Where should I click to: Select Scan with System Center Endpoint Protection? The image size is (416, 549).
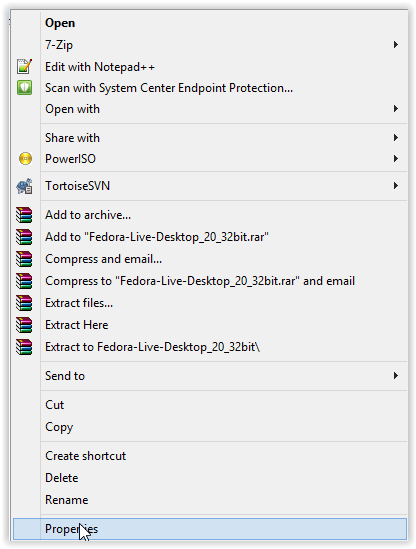pyautogui.click(x=210, y=88)
